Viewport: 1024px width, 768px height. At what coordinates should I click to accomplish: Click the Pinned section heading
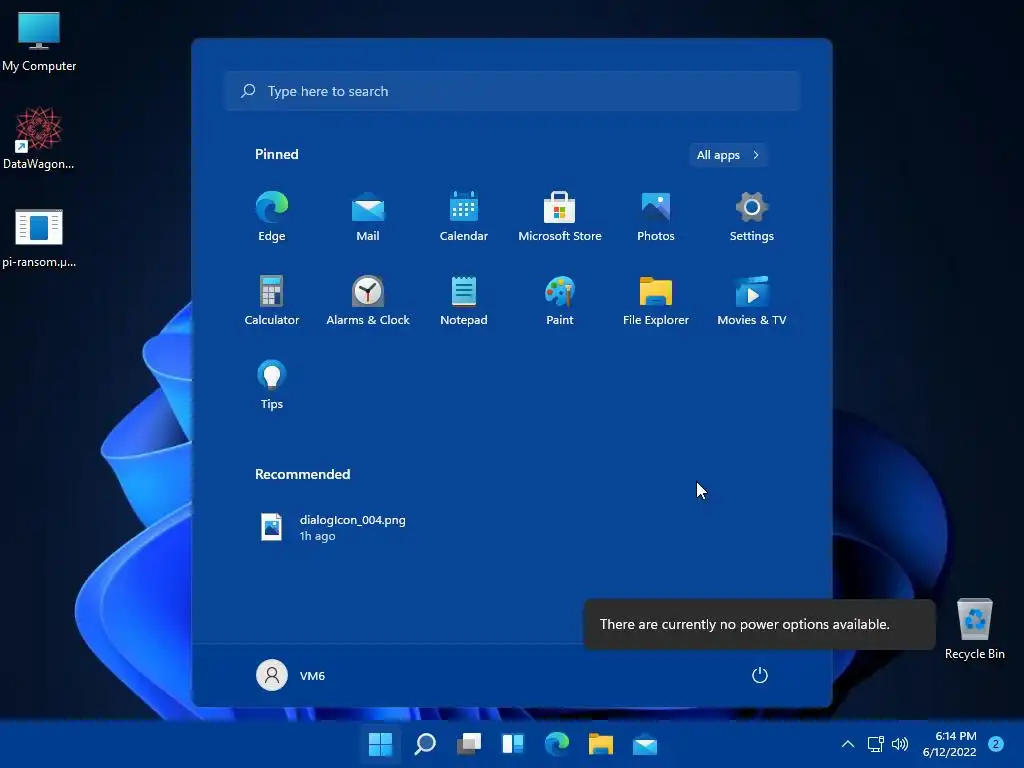pyautogui.click(x=276, y=154)
